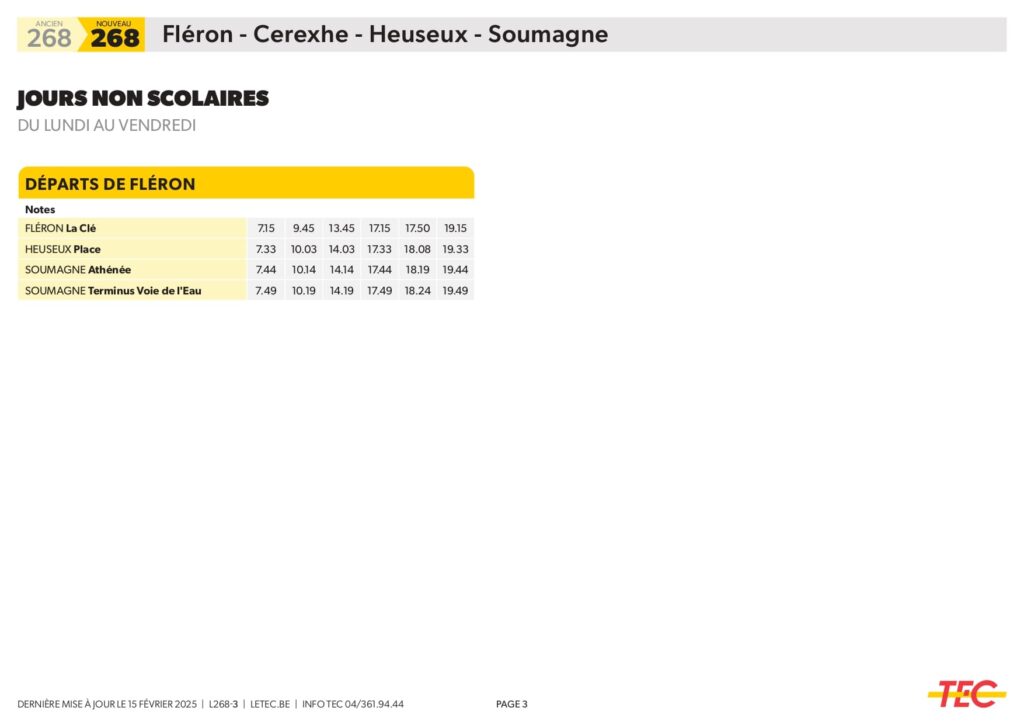Select the FLÉRON La Clé stop row label
The width and height of the screenshot is (1024, 725).
(x=60, y=228)
